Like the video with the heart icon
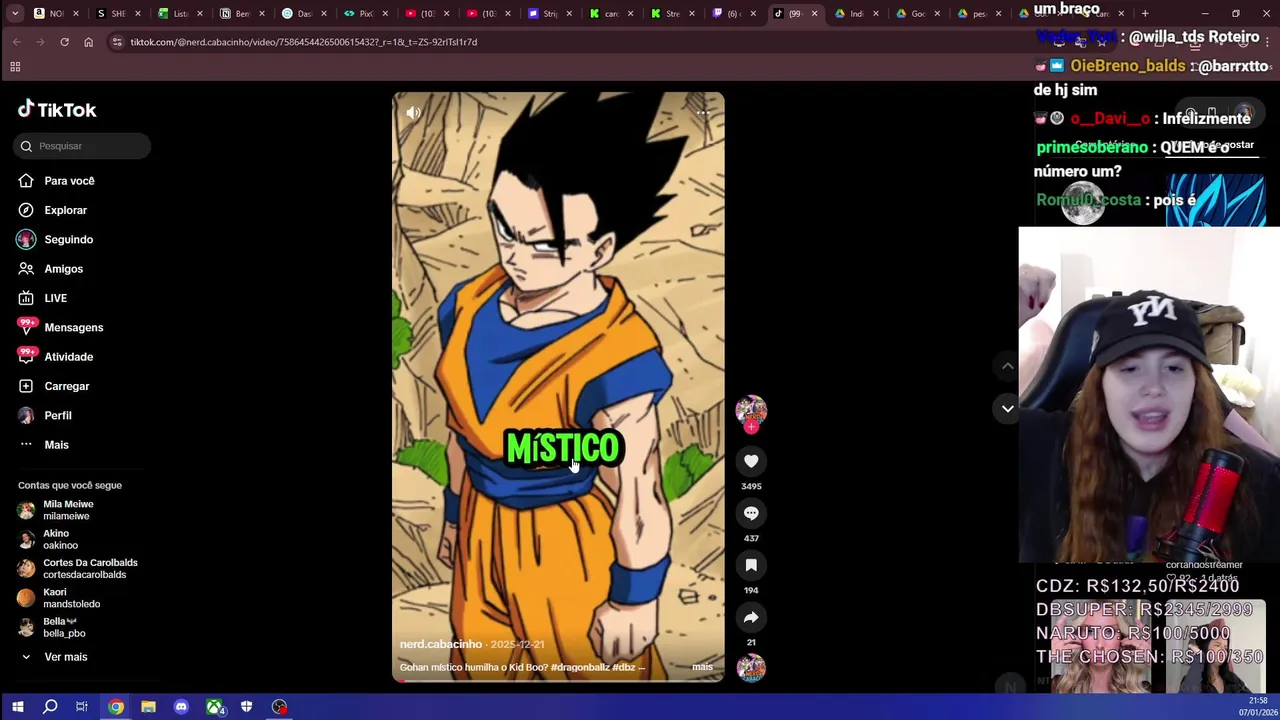Image resolution: width=1280 pixels, height=720 pixels. (x=751, y=461)
